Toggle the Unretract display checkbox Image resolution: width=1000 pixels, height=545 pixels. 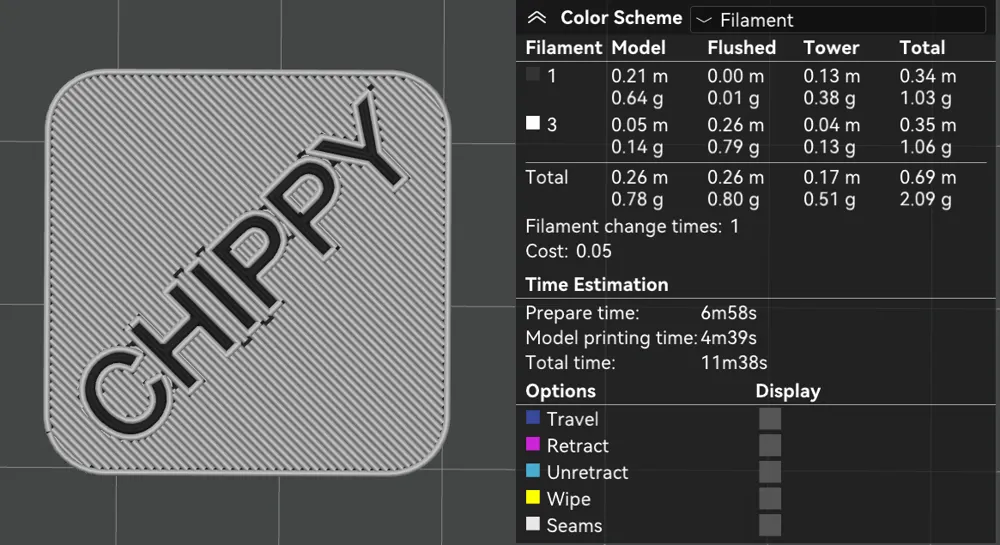770,472
